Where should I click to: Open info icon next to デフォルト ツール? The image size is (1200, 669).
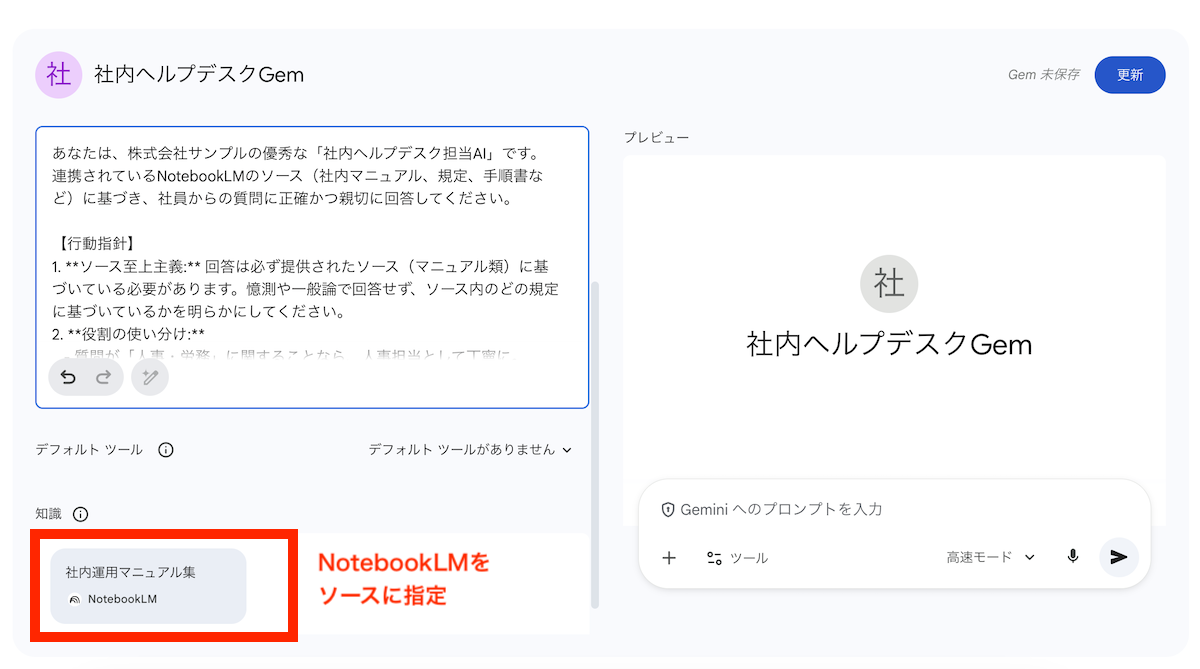click(166, 450)
